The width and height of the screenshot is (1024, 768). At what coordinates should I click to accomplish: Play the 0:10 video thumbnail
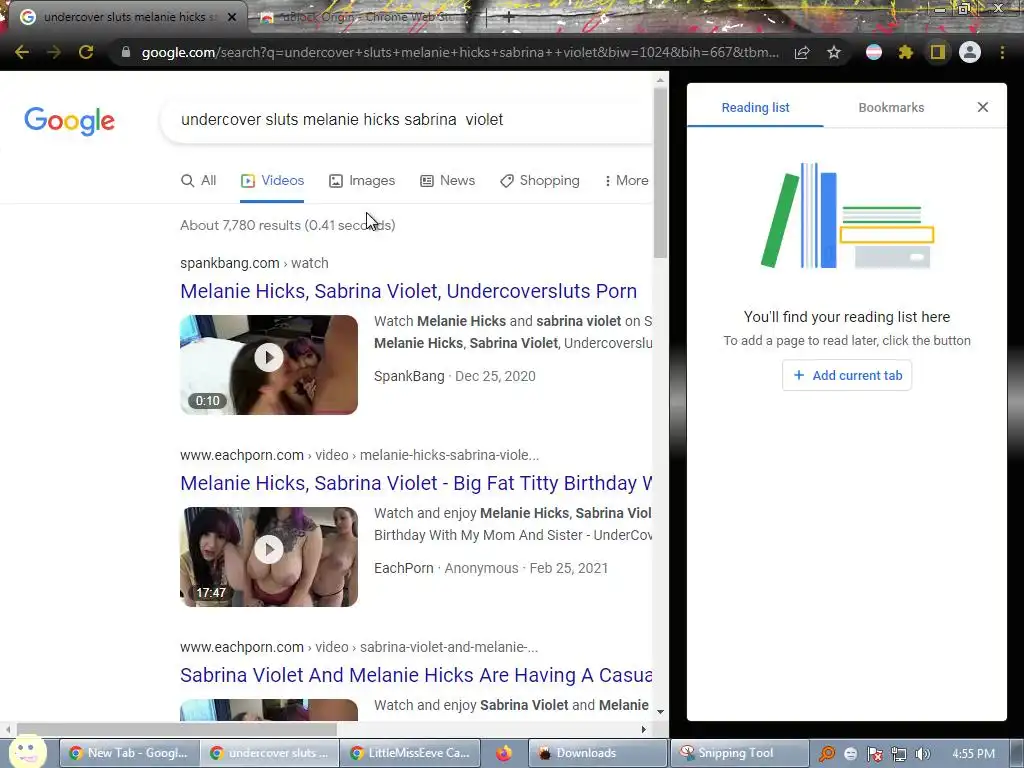[x=269, y=365]
